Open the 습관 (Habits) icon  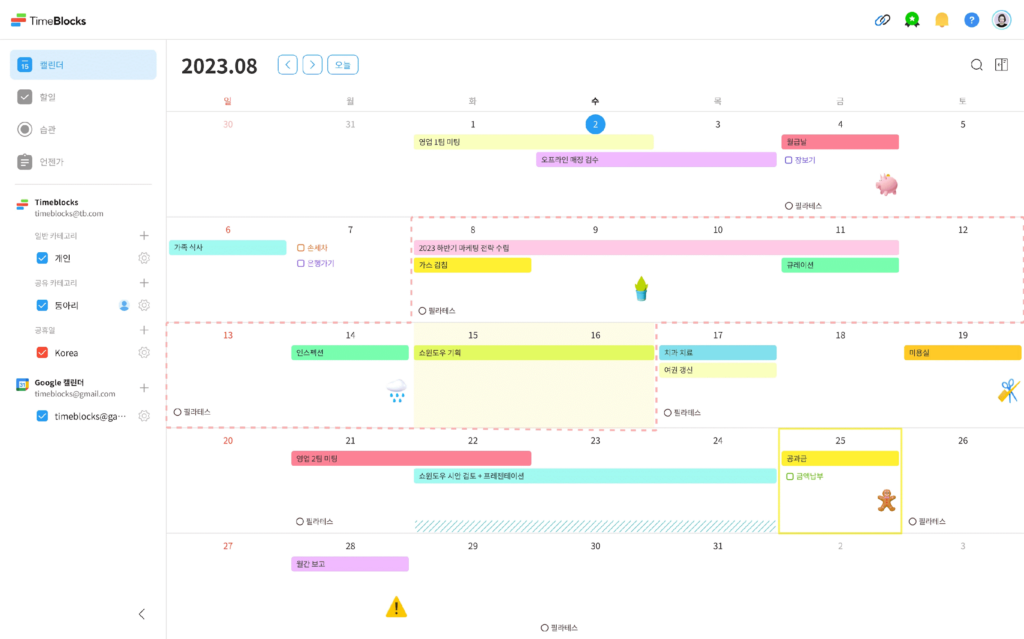[25, 129]
